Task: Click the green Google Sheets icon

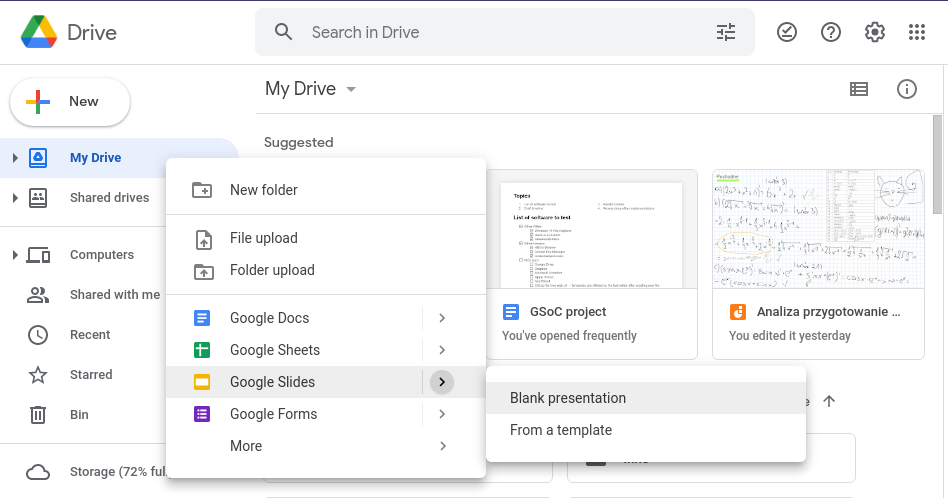Action: (202, 350)
